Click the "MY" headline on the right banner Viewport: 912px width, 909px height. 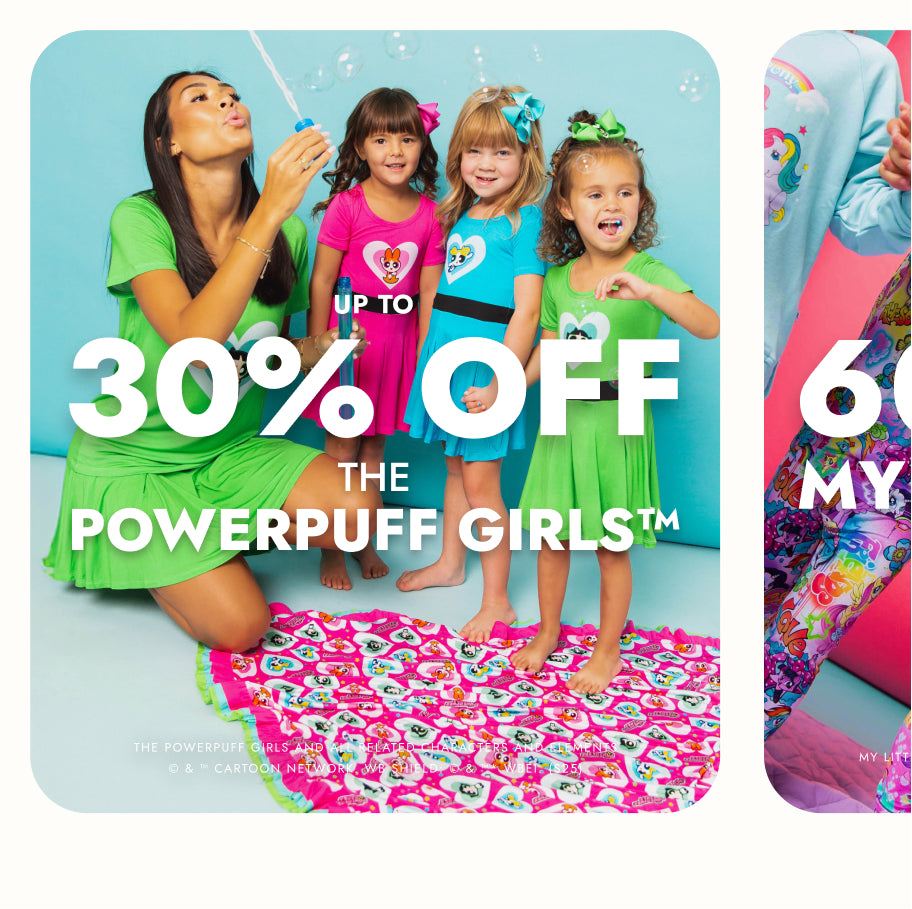850,486
